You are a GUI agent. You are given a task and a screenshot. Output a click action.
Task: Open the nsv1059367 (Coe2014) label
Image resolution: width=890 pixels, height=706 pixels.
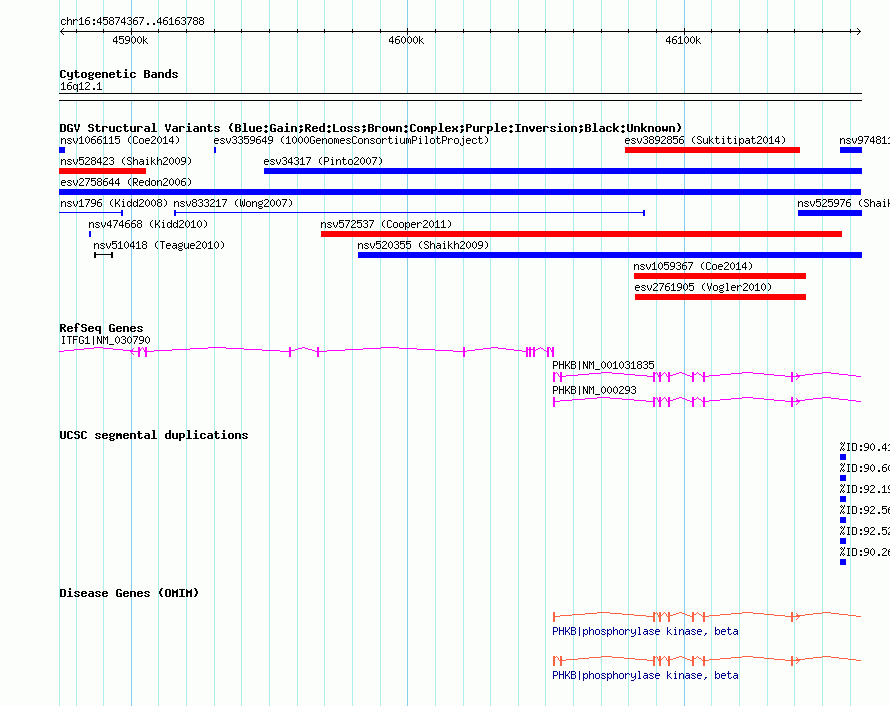click(x=693, y=266)
